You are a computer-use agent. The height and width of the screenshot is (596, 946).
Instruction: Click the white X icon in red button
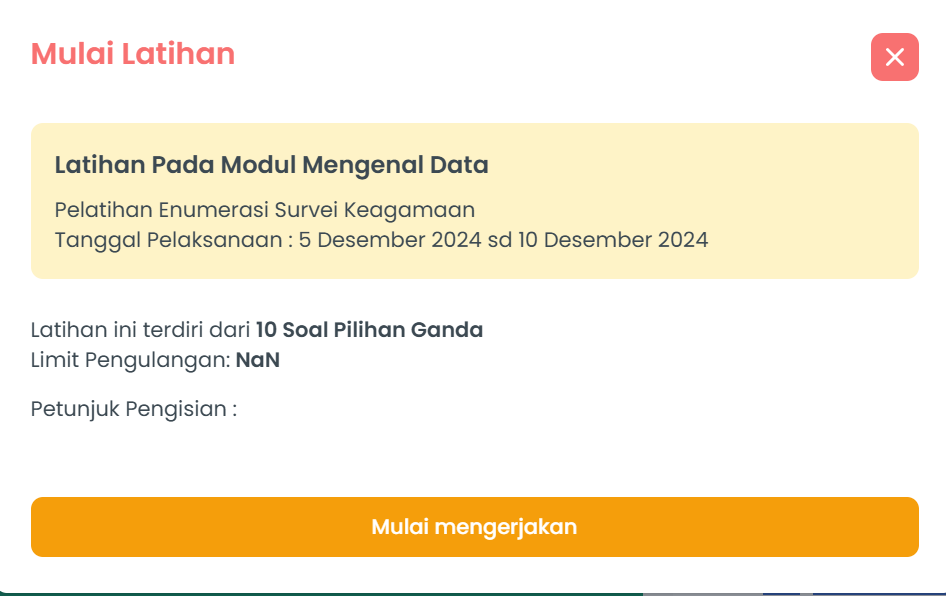pos(894,57)
